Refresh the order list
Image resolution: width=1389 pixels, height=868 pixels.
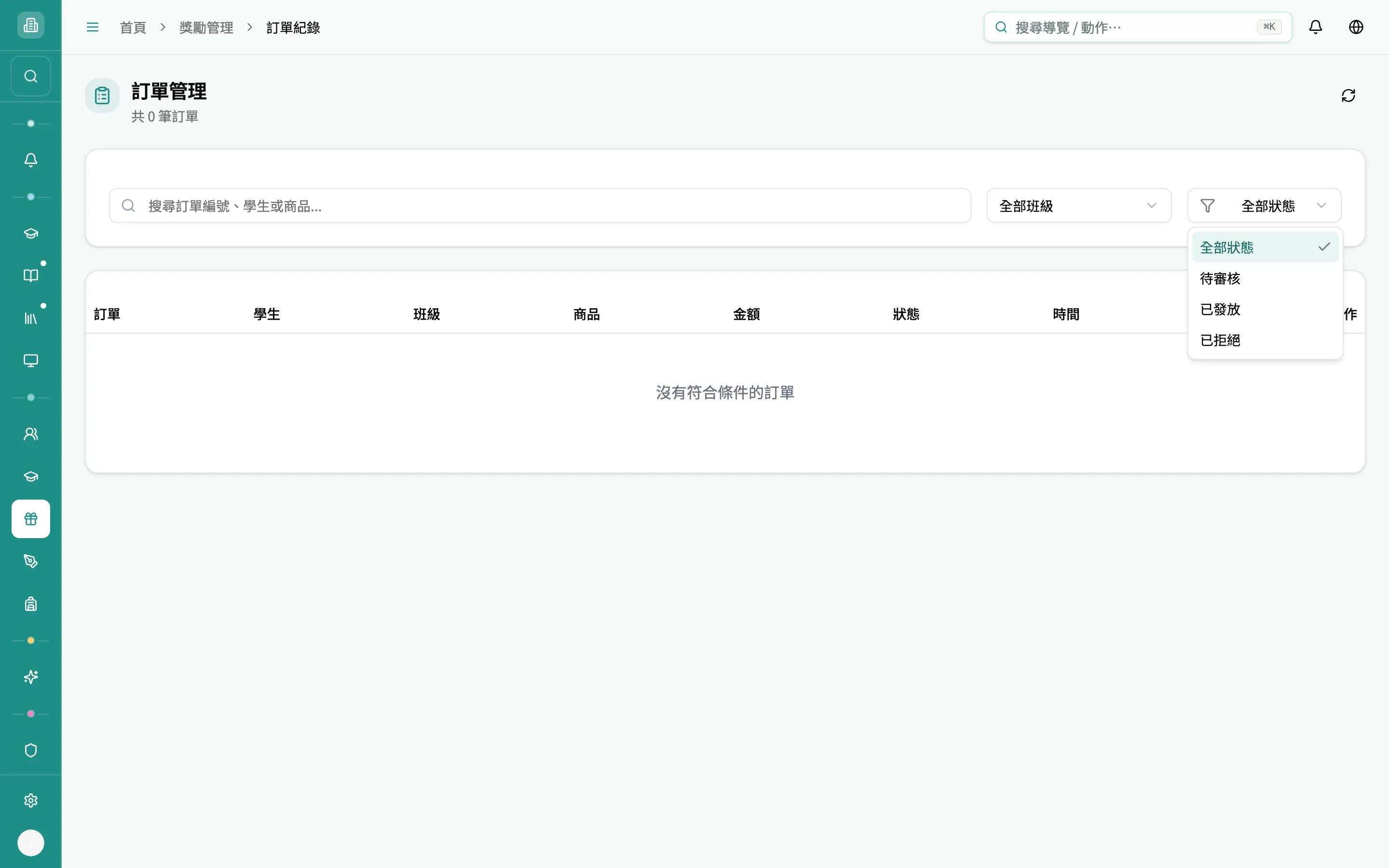click(1348, 95)
